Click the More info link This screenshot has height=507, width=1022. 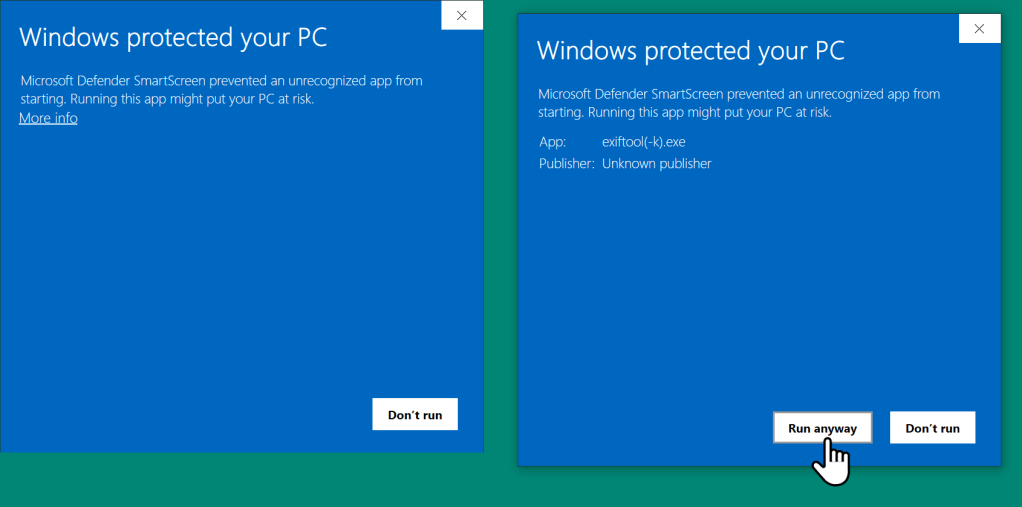point(48,118)
